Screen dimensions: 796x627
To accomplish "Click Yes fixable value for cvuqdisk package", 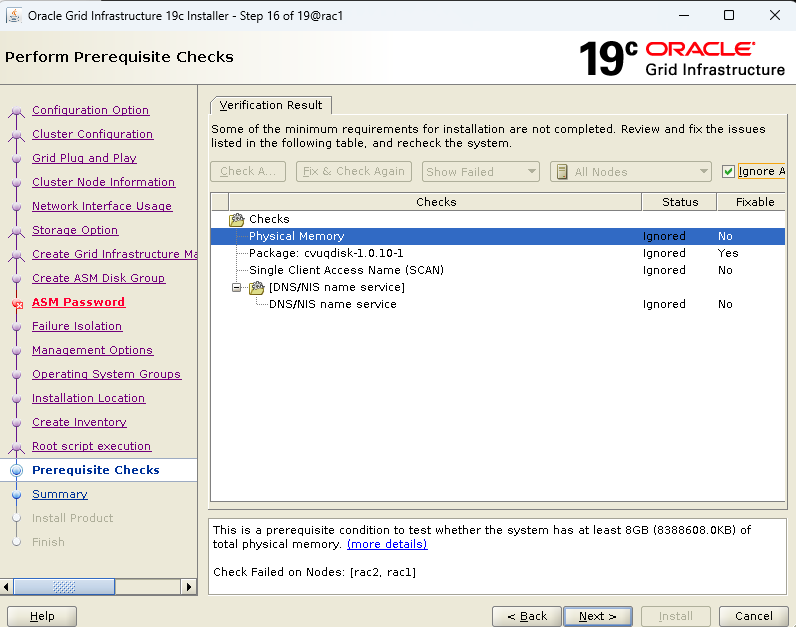I will pyautogui.click(x=728, y=253).
